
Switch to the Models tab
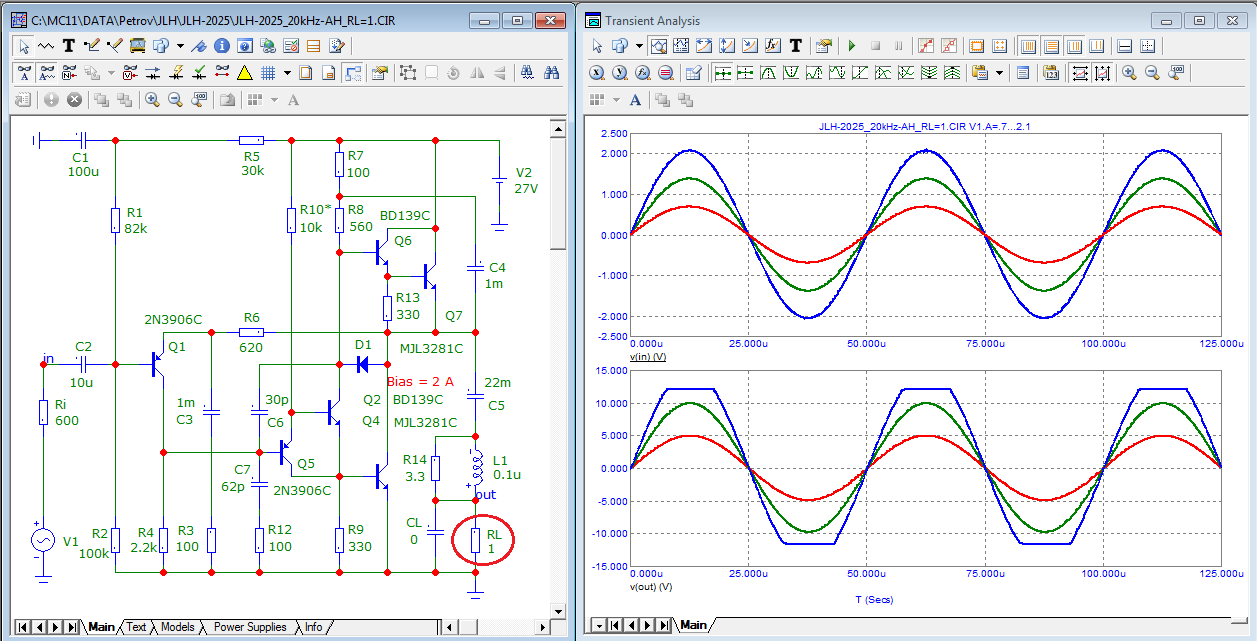tap(178, 627)
